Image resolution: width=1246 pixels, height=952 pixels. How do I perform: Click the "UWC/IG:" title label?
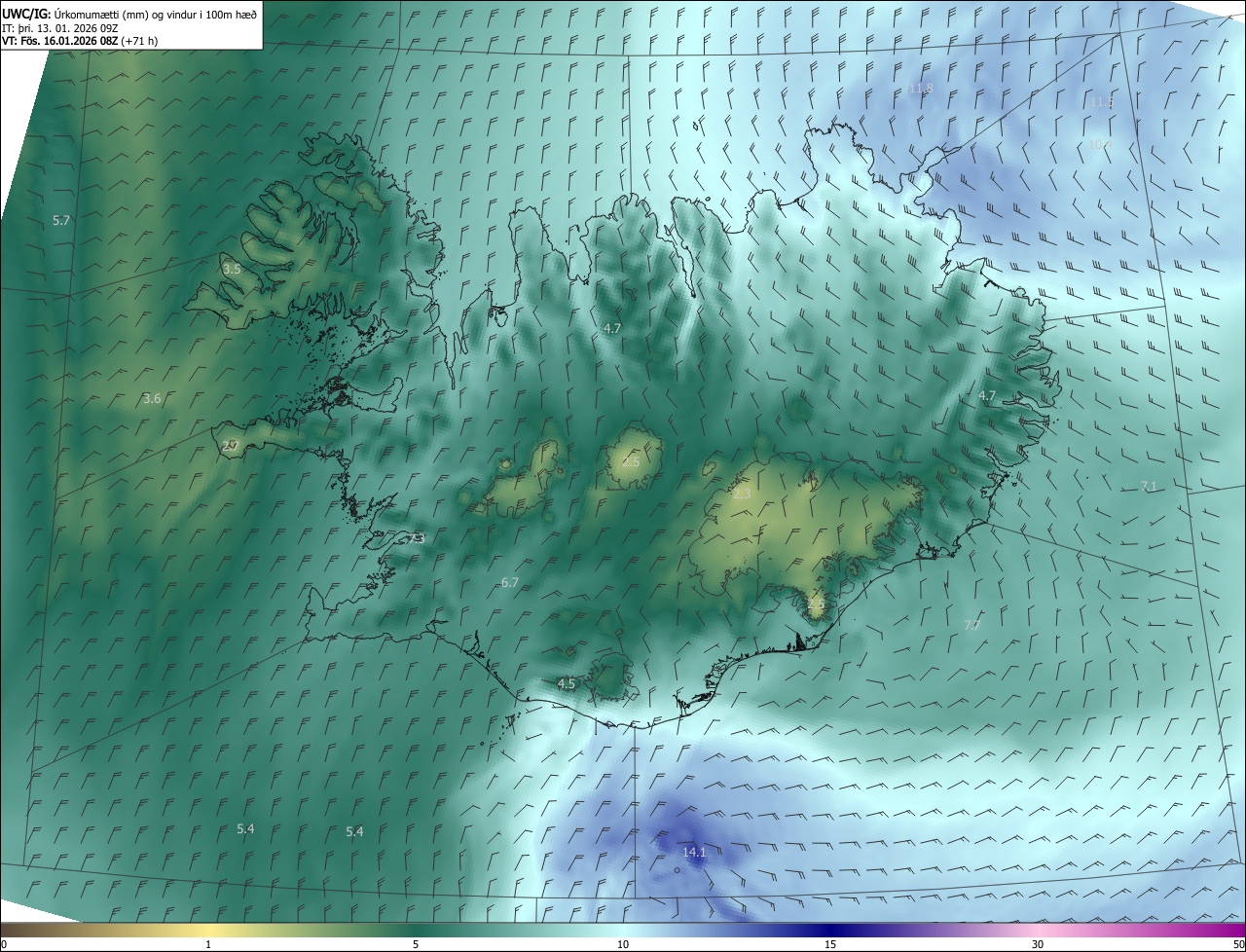click(x=26, y=13)
